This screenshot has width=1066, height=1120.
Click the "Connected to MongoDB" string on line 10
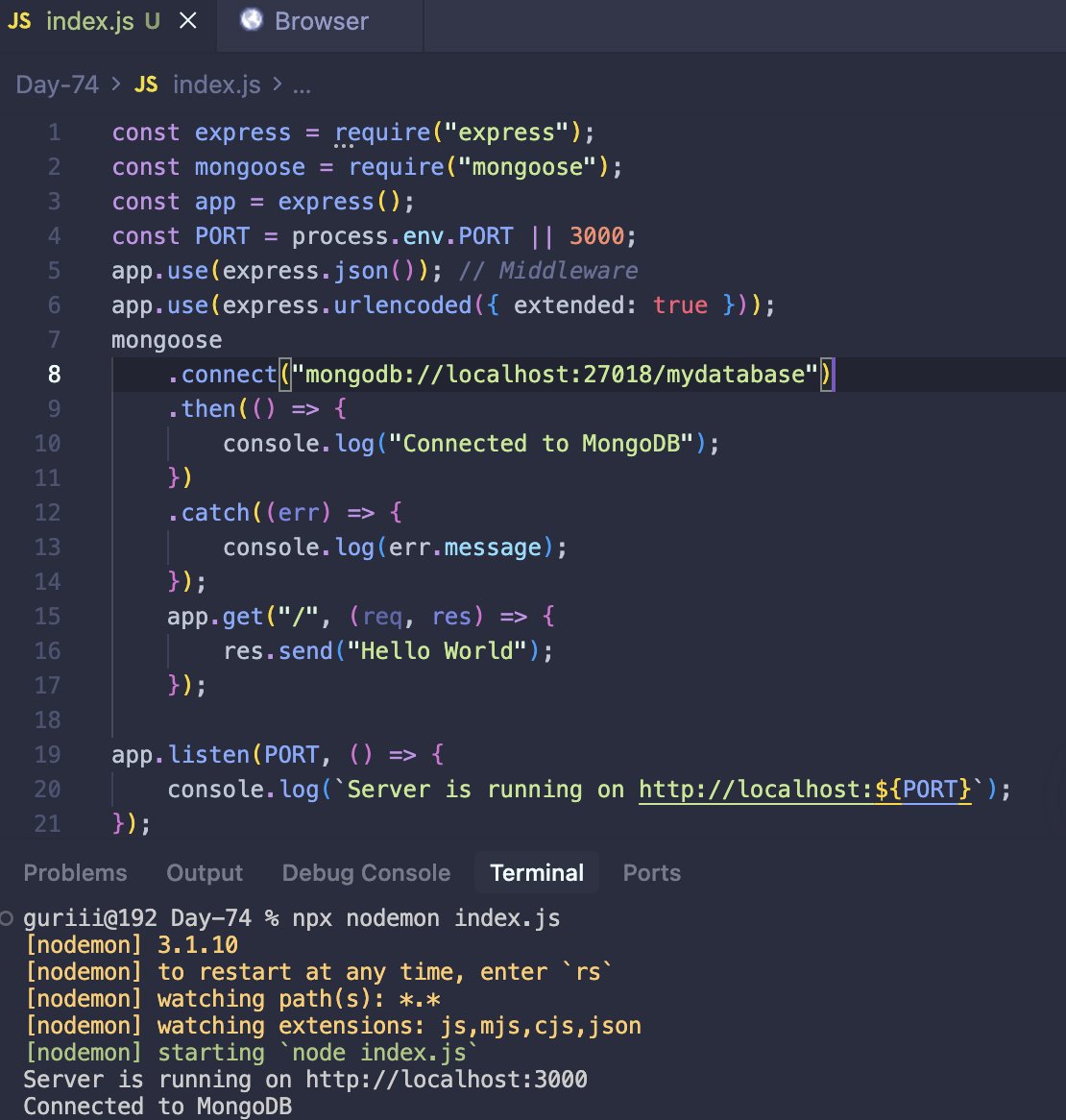541,444
